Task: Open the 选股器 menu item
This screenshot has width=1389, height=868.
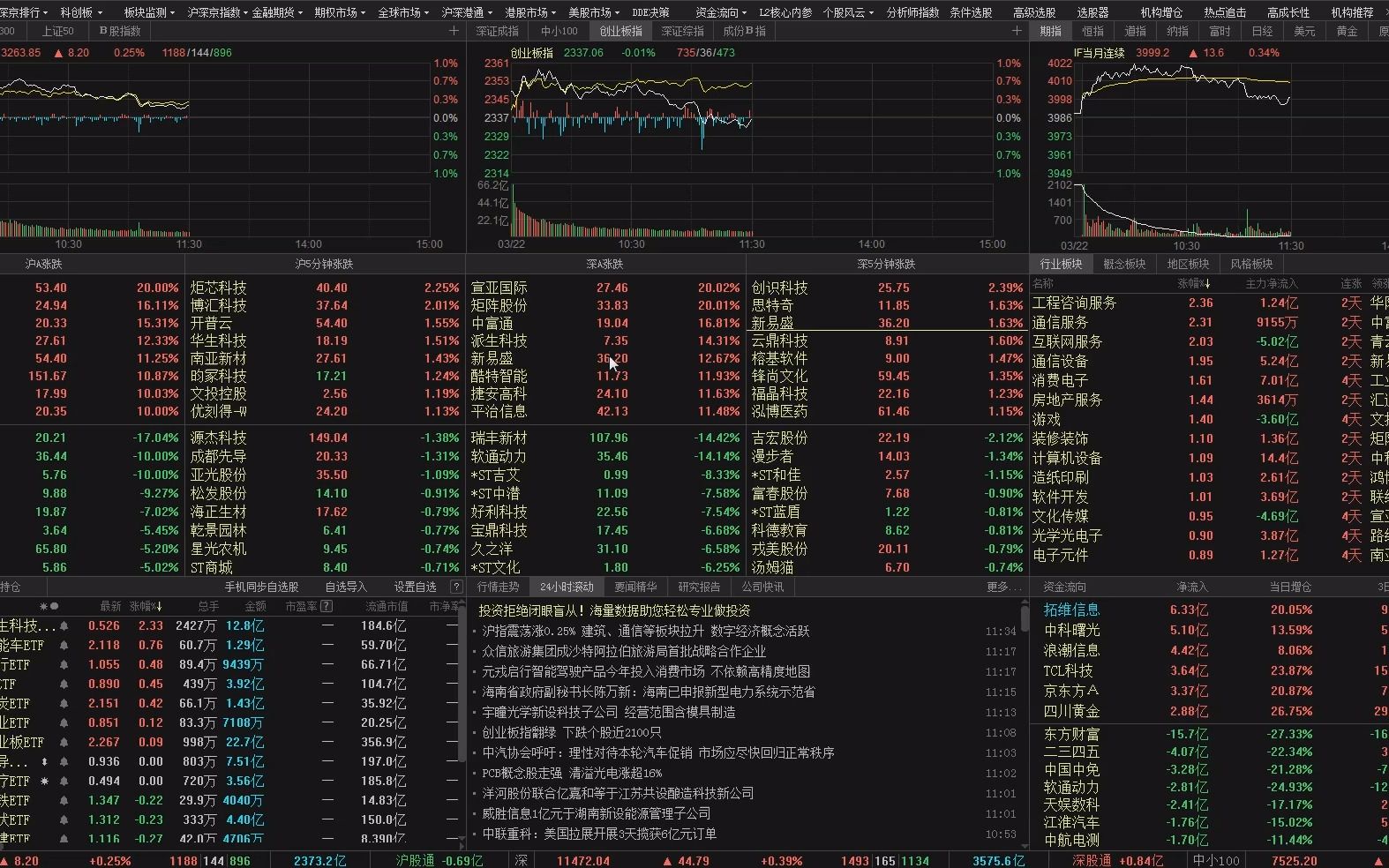Action: 1092,12
